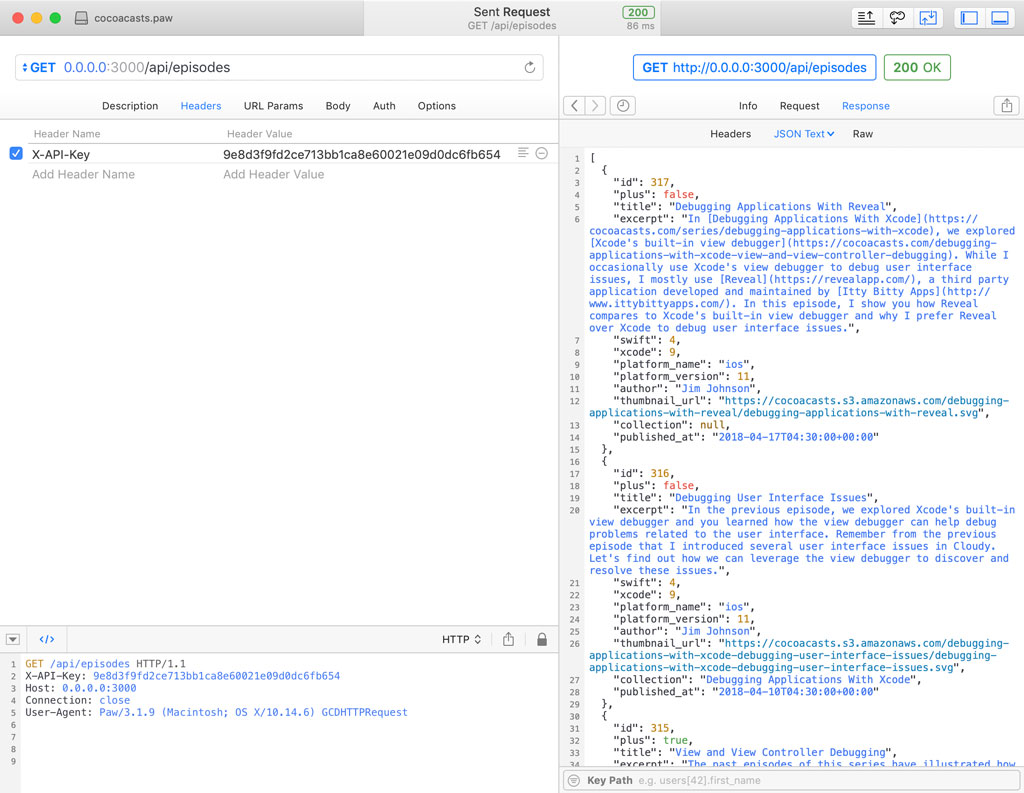Remove the X-API-Key header with the minus button
The width and height of the screenshot is (1024, 793).
(x=541, y=153)
